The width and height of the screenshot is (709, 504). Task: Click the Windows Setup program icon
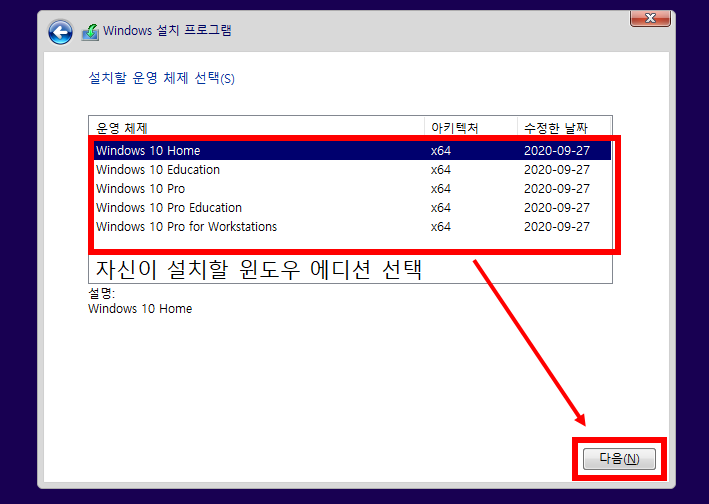click(x=90, y=32)
